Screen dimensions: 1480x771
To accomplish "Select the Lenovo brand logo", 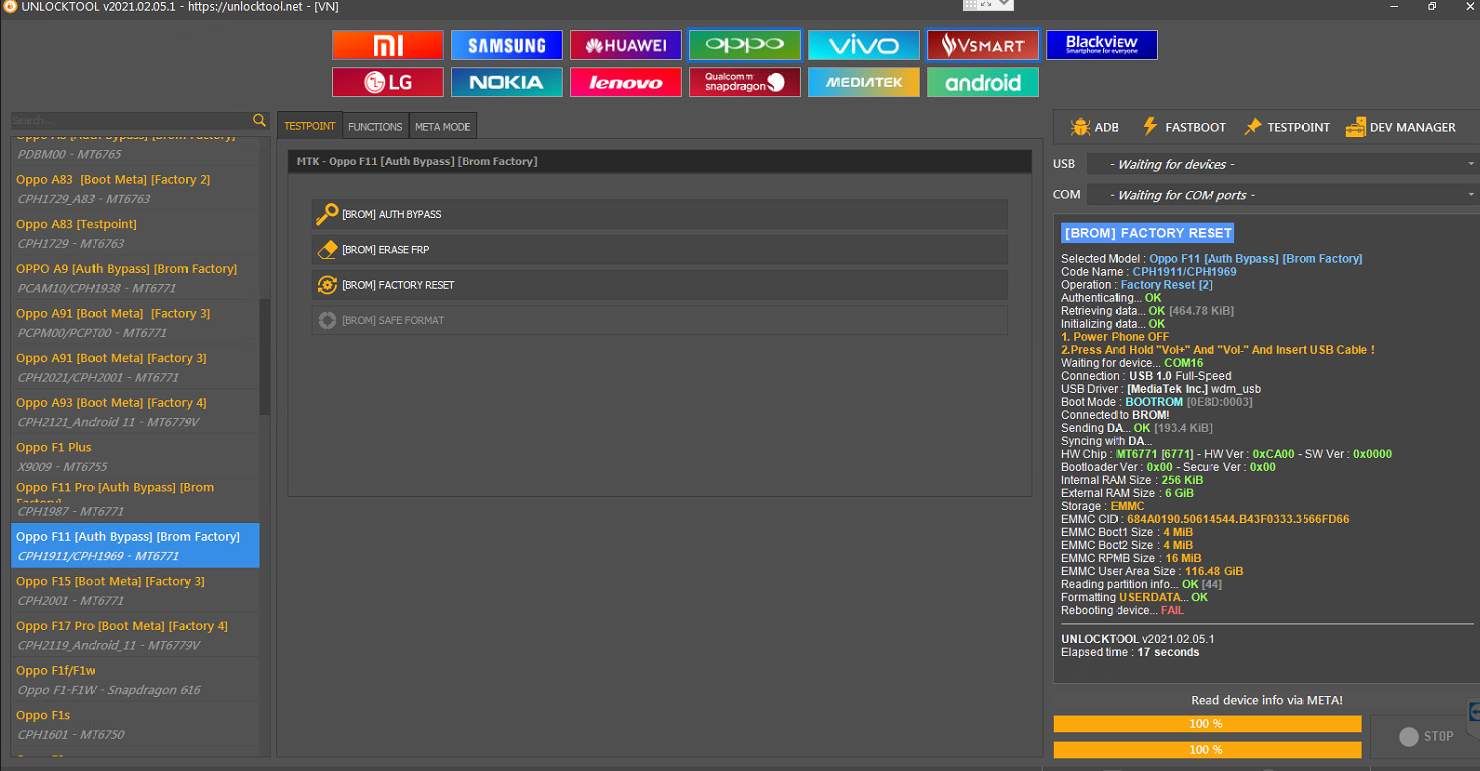I will (x=626, y=82).
